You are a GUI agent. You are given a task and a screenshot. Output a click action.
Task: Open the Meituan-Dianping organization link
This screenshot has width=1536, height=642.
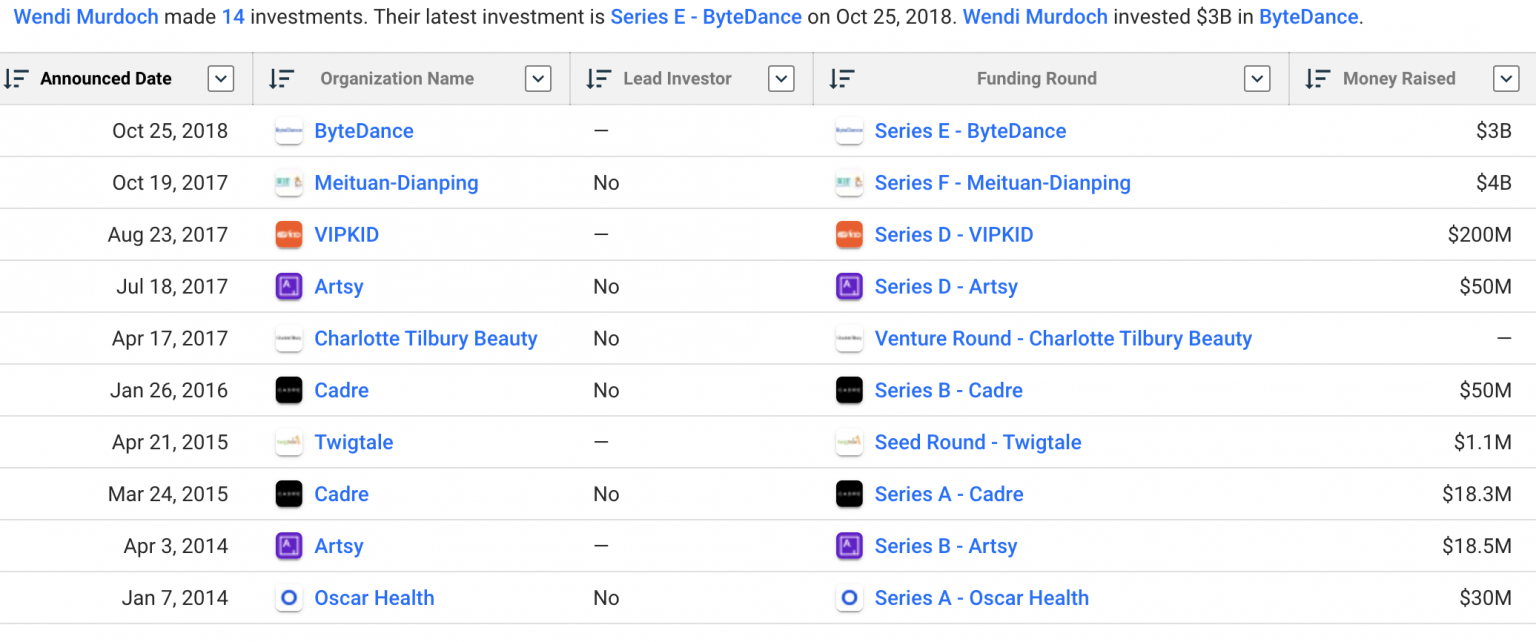coord(396,183)
